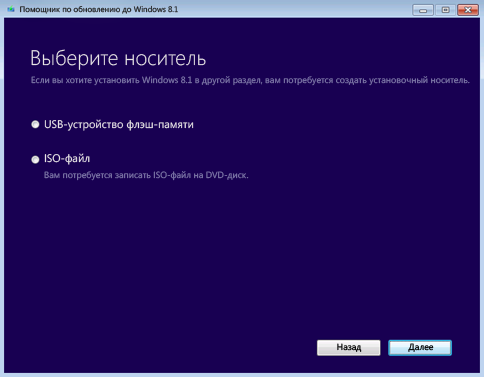Click the 'ISO-файл' label text

coord(67,159)
